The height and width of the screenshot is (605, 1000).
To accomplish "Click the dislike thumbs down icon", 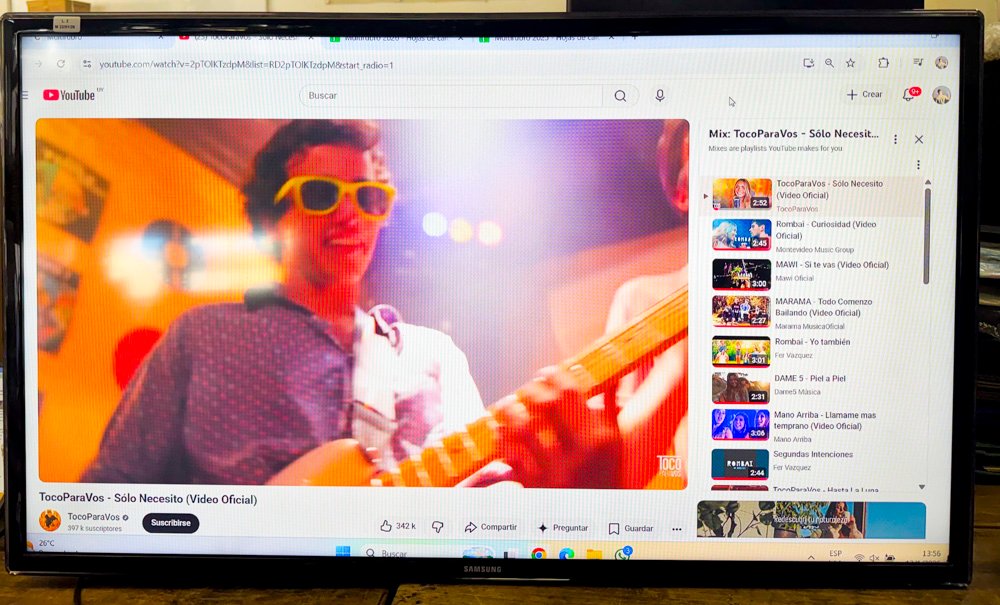I will tap(437, 526).
